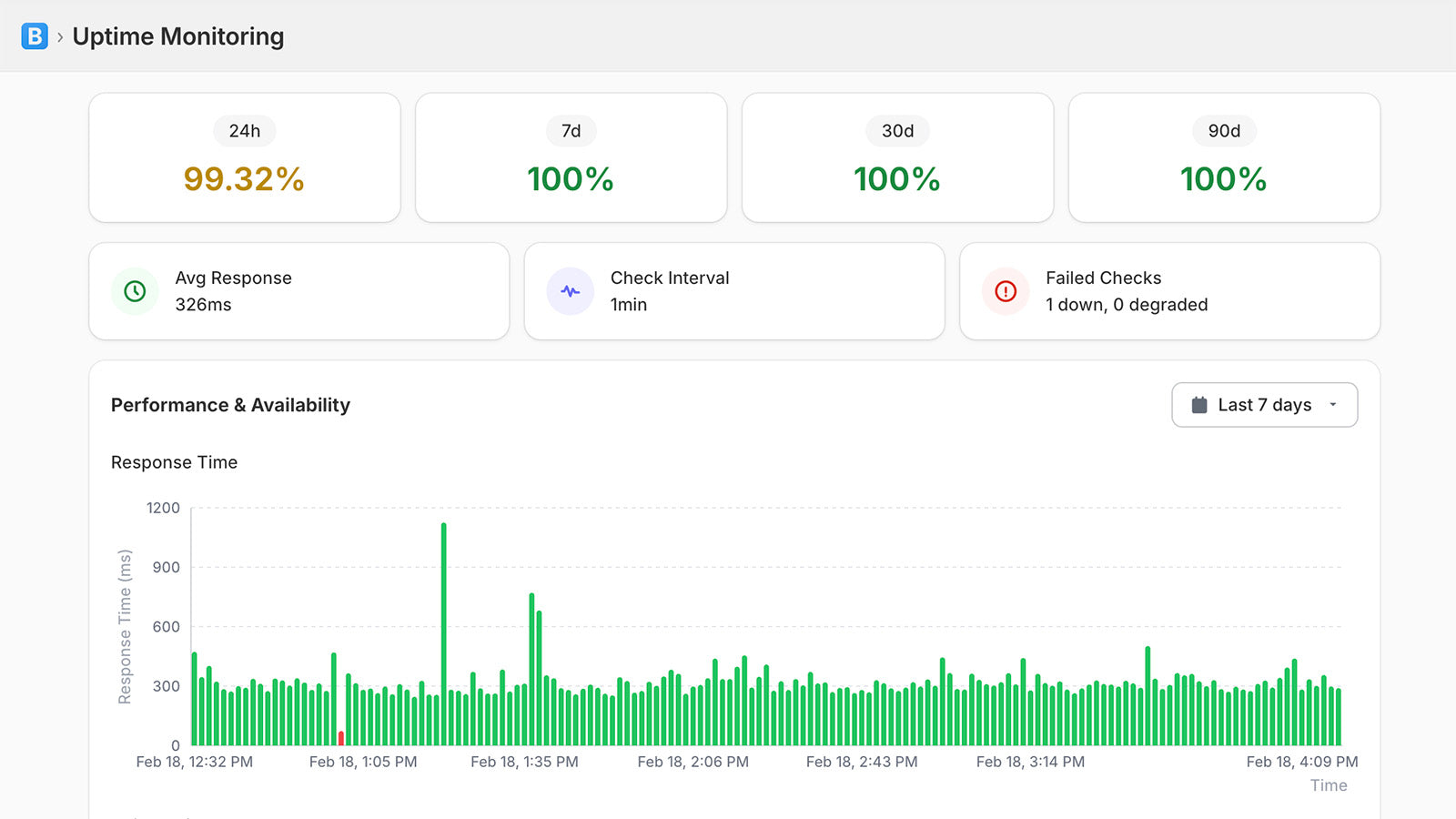1456x819 pixels.
Task: Open the Last 7 days dropdown
Action: pyautogui.click(x=1264, y=404)
